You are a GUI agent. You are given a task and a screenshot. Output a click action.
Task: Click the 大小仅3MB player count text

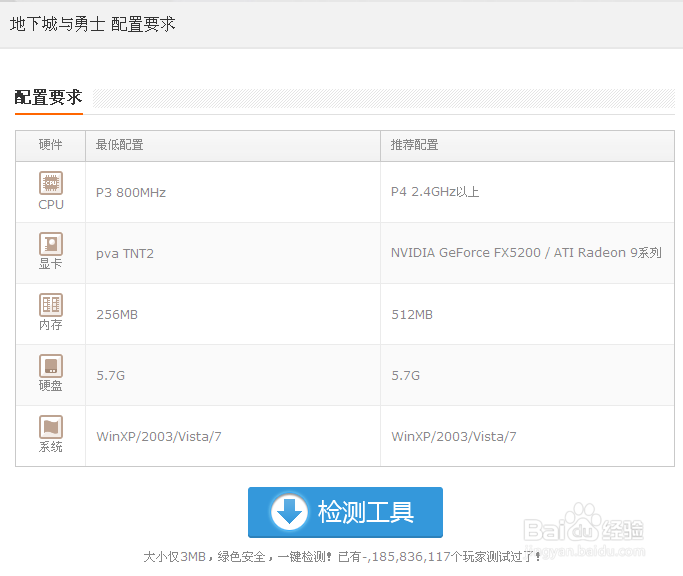point(342,557)
